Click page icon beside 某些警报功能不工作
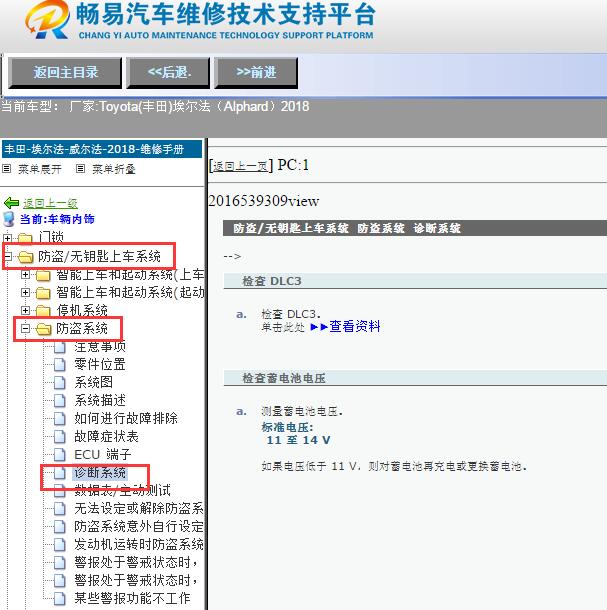 point(60,598)
